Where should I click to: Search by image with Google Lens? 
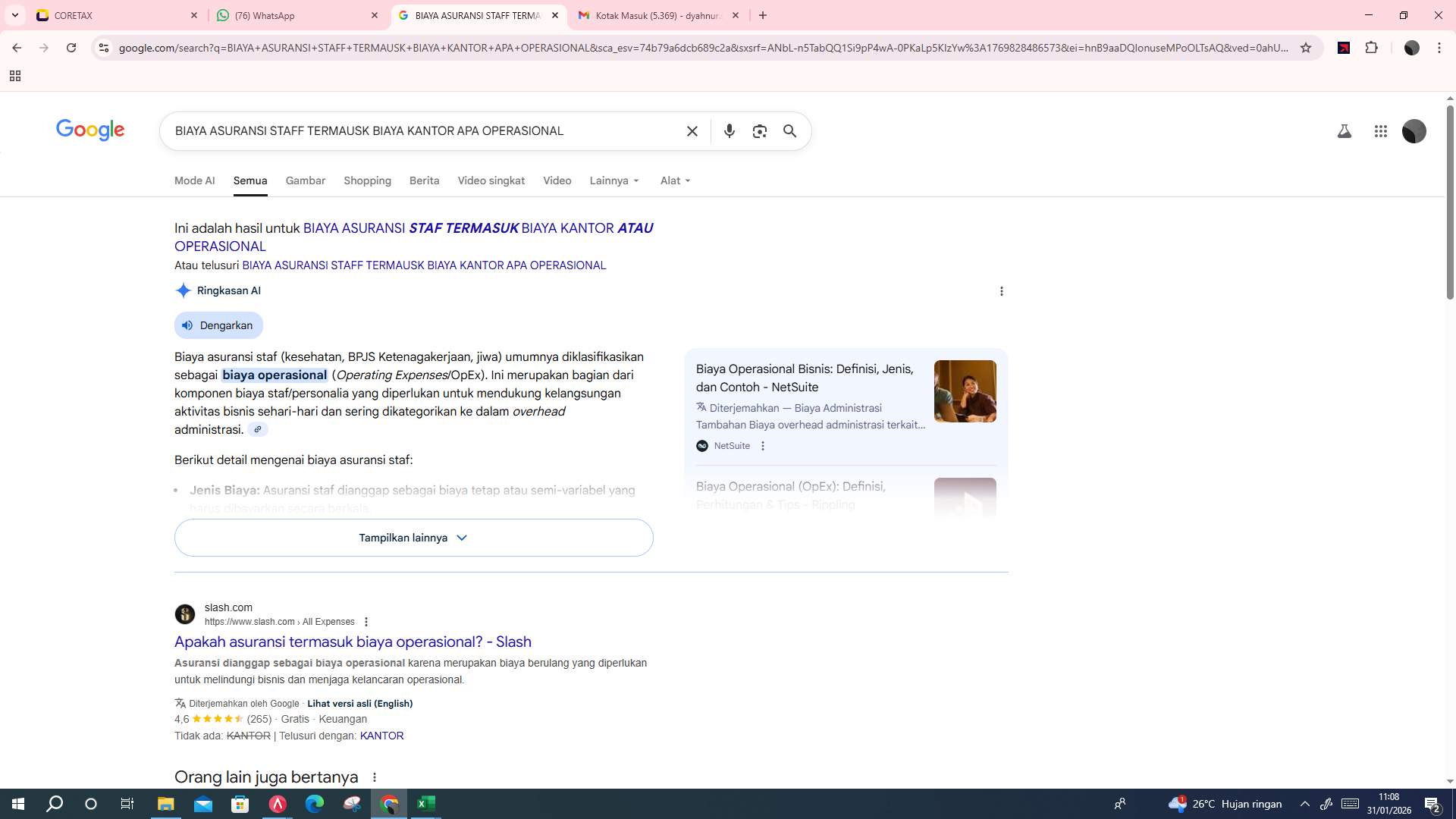(x=760, y=130)
